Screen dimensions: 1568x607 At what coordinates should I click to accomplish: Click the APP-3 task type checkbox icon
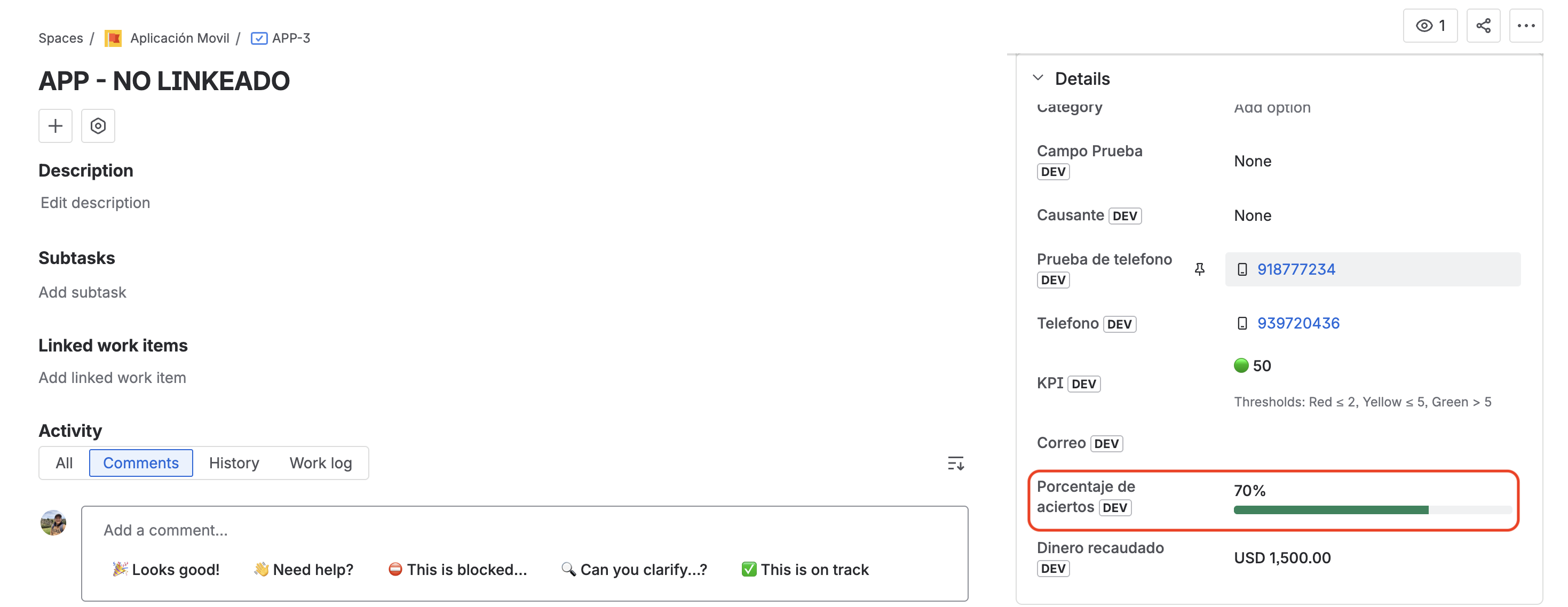click(x=259, y=38)
